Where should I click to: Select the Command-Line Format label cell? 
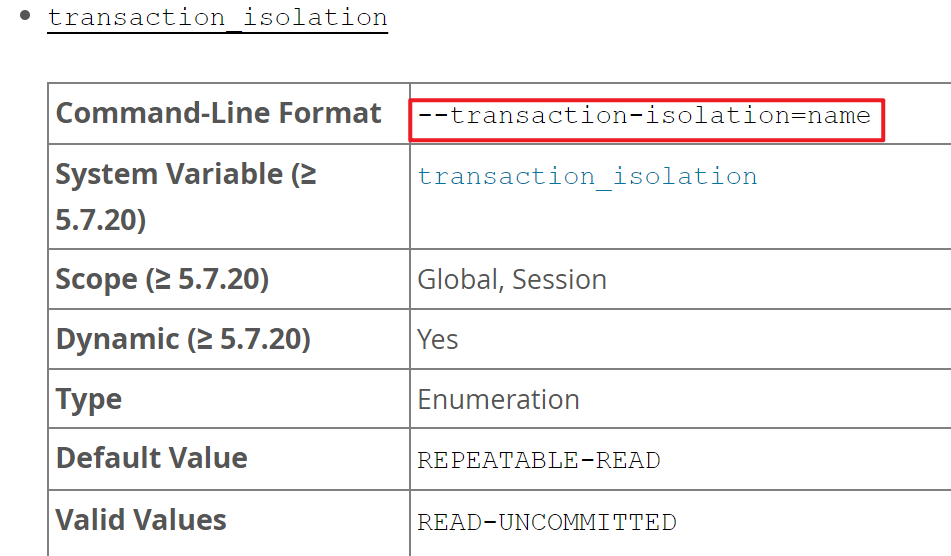[218, 113]
